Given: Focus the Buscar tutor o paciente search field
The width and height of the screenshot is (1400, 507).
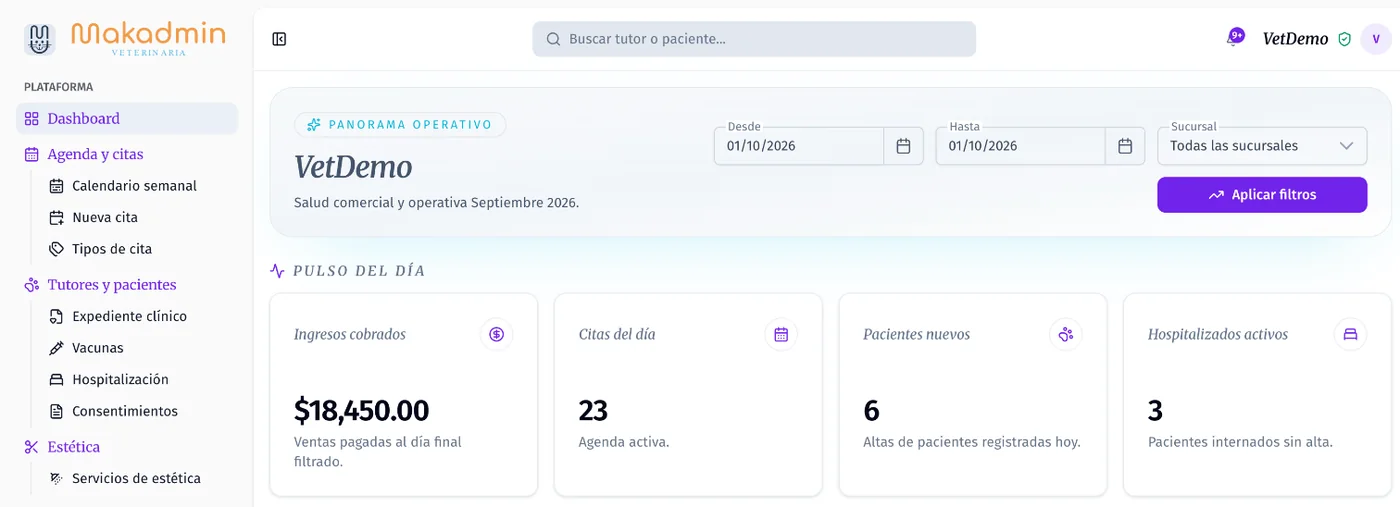Looking at the screenshot, I should 754,39.
